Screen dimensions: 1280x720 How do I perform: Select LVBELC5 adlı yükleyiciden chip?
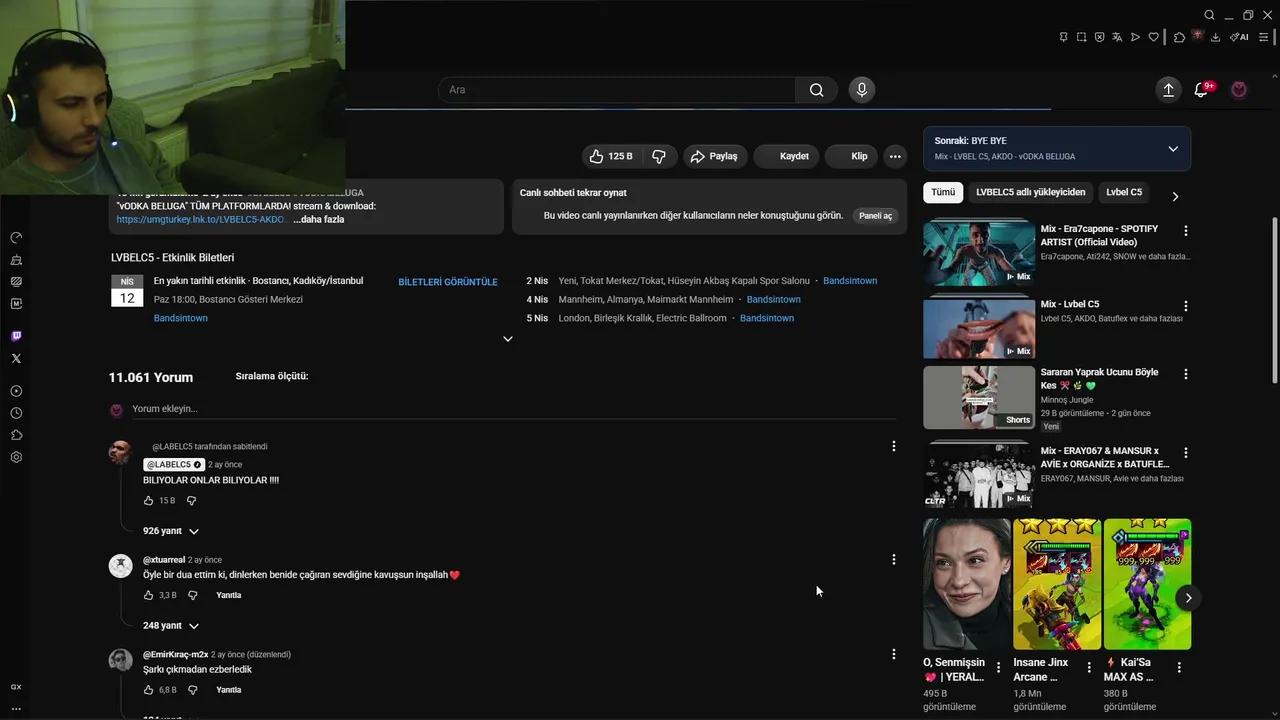(1030, 192)
